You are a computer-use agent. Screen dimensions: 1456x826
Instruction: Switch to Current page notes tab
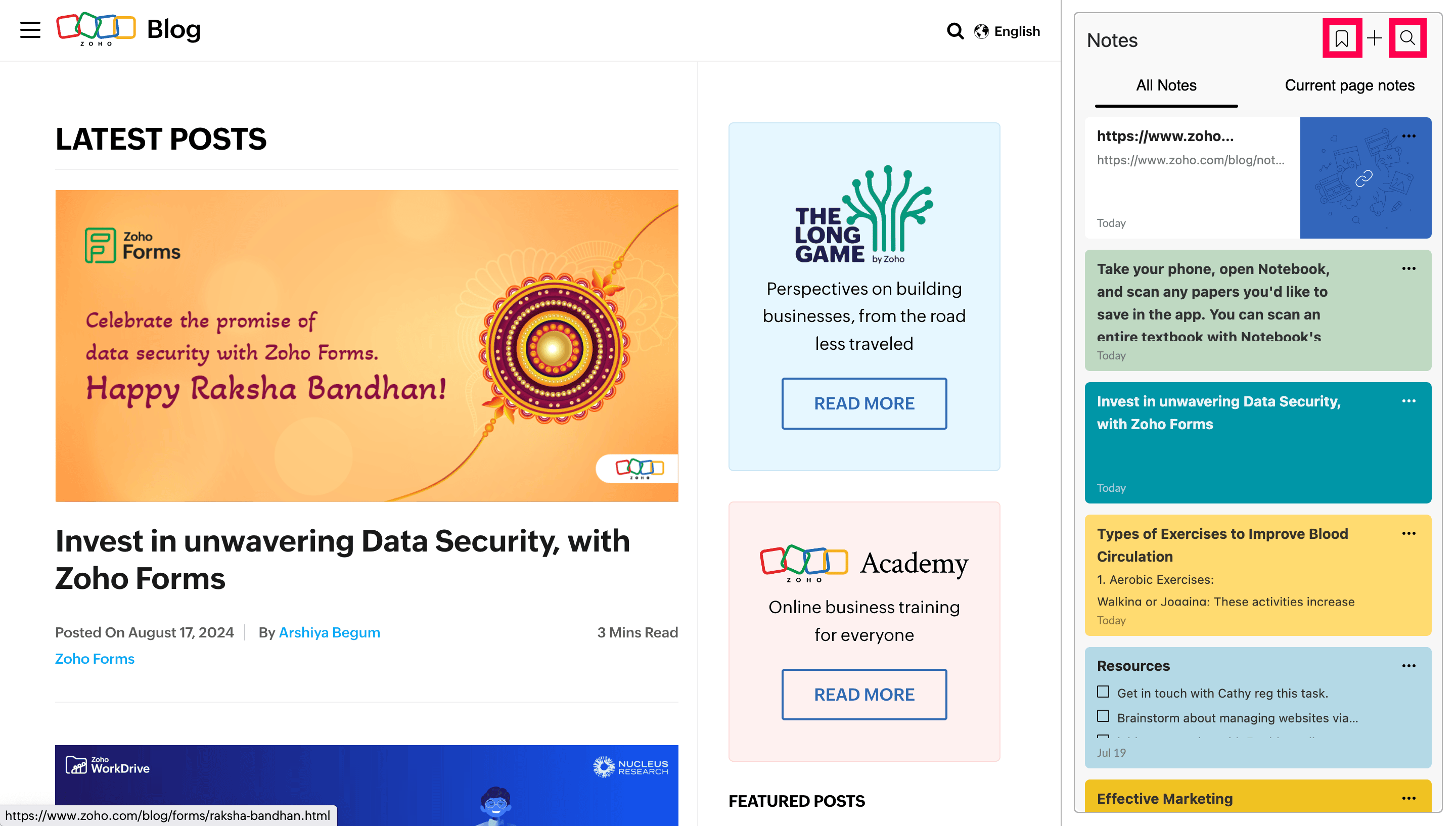(x=1349, y=85)
